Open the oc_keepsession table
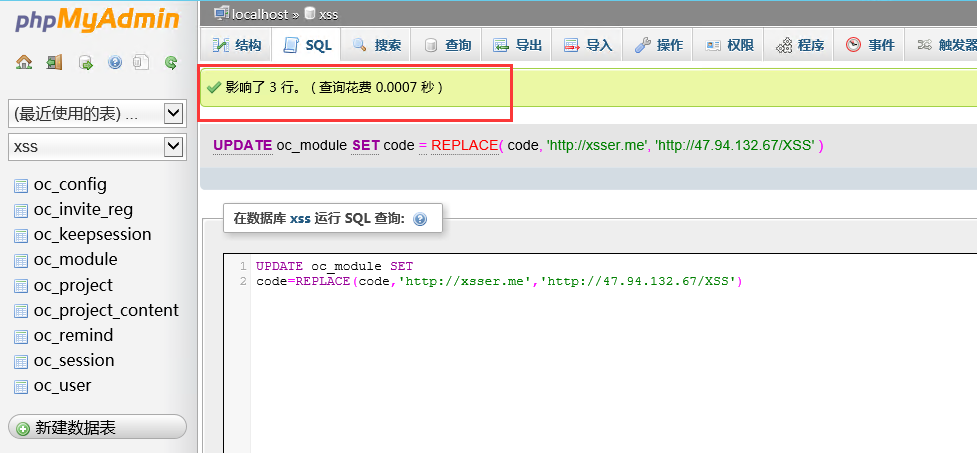The image size is (977, 453). point(92,235)
